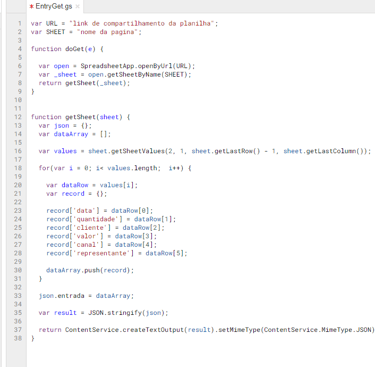Click "open.getSheetByName(SHEET);" on line 7
The image size is (375, 367).
click(x=140, y=75)
